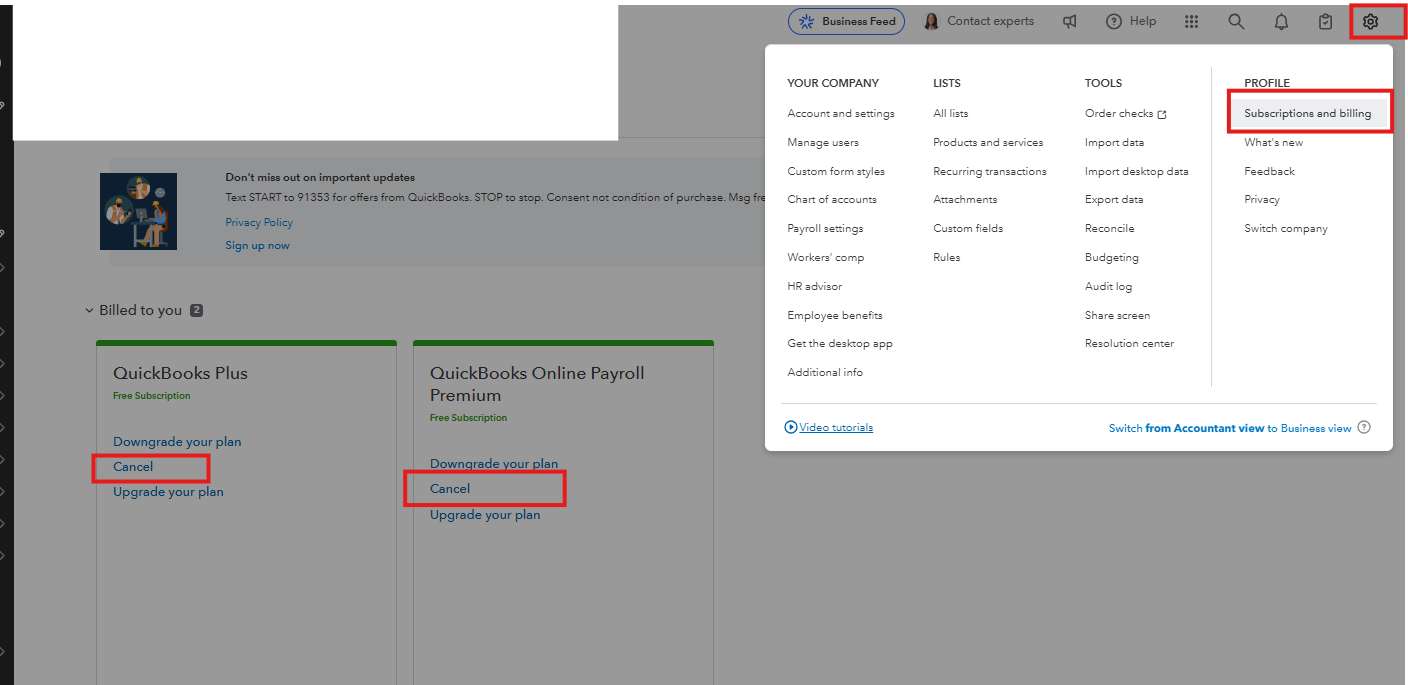Click the Business Feed button
This screenshot has height=685, width=1408.
point(846,21)
